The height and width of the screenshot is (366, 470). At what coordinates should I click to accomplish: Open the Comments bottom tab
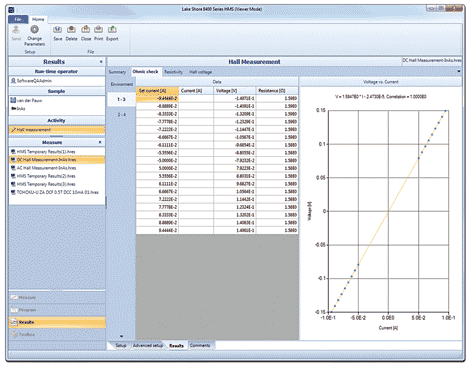[200, 345]
